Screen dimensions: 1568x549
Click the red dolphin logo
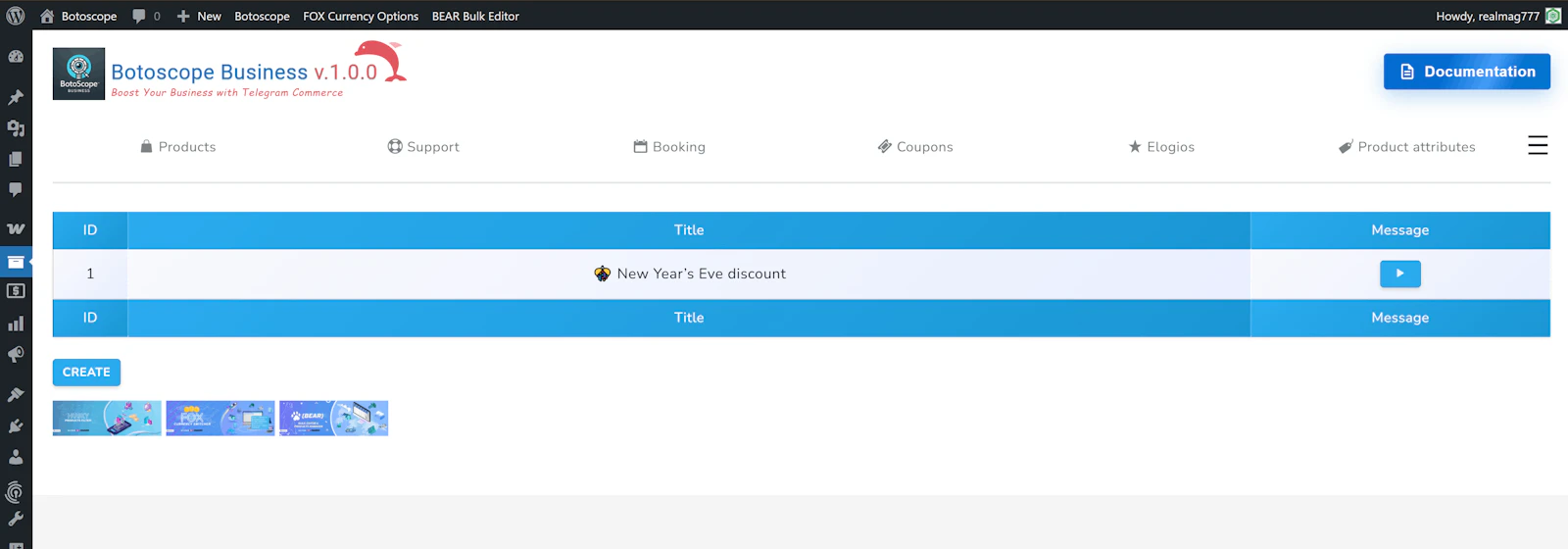click(x=380, y=61)
